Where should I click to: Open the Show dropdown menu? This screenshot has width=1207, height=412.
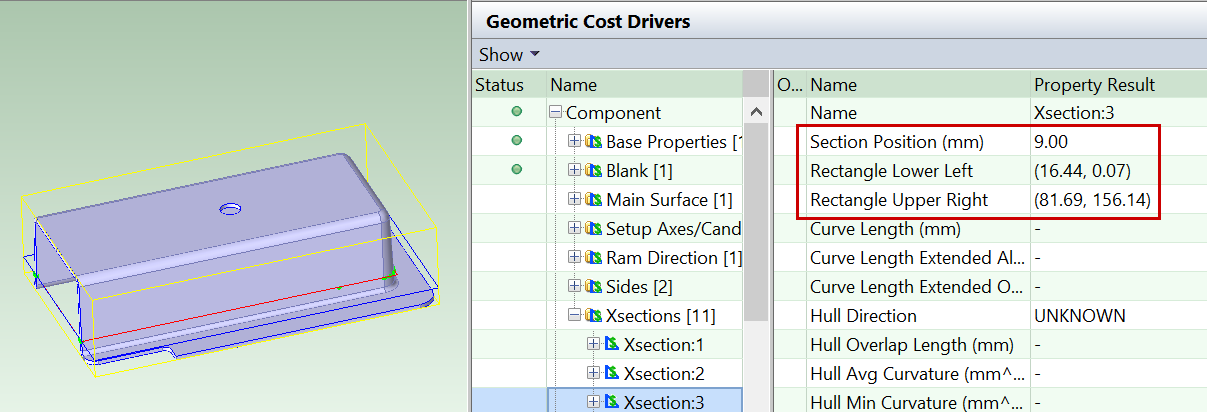[x=509, y=54]
